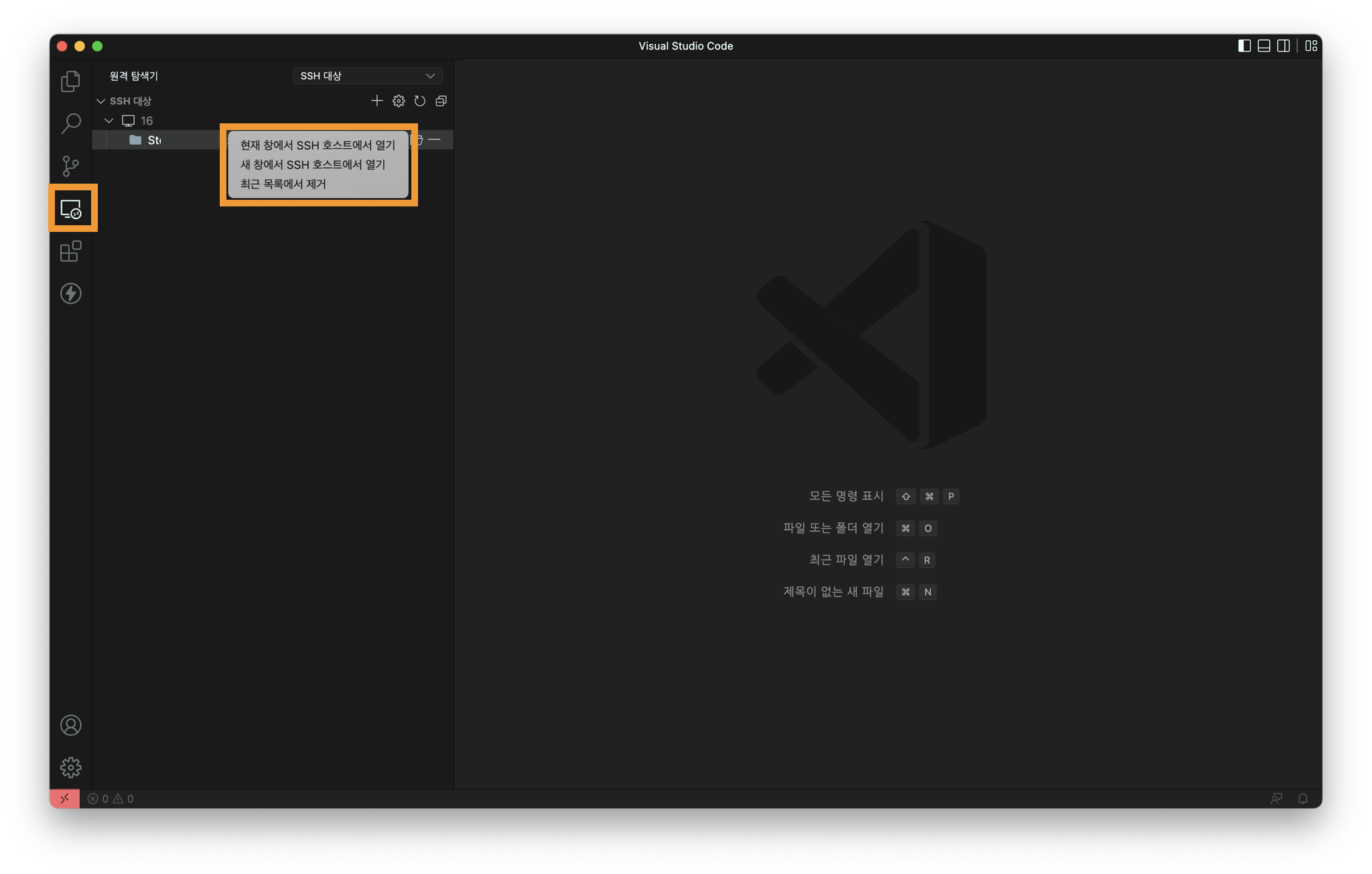
Task: Choose 최근 목록에서 제거
Action: coord(318,184)
